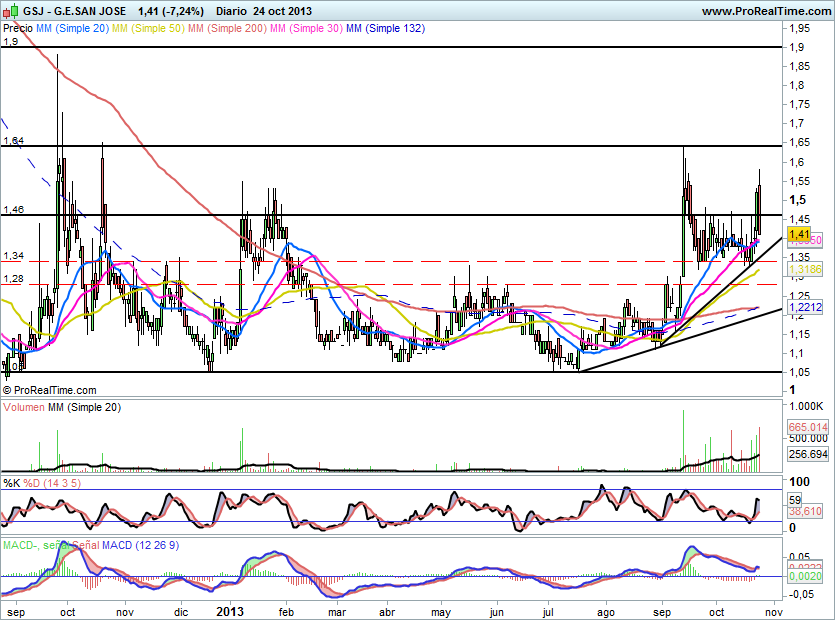
Task: Click the copyright icon beside ProRealTime.com
Action: pos(7,390)
